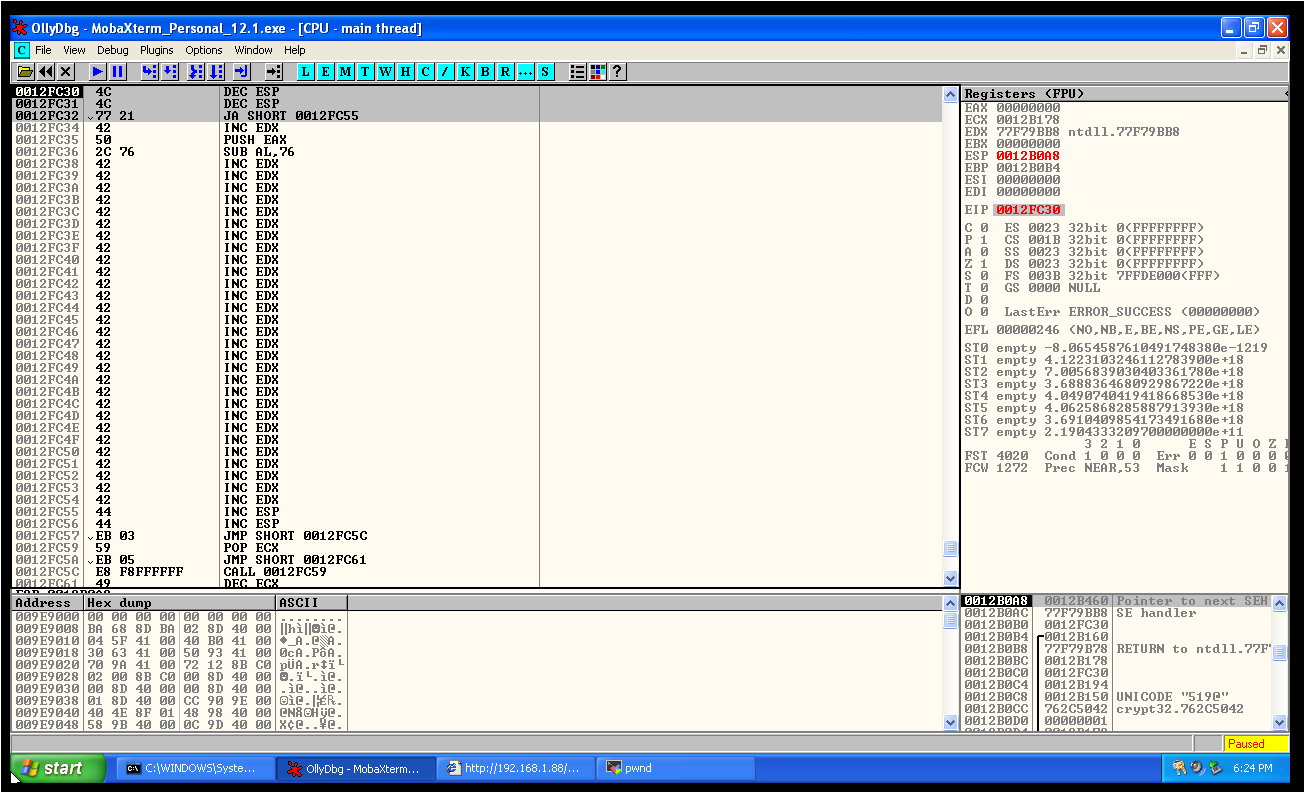Open the Debug menu

tap(112, 50)
